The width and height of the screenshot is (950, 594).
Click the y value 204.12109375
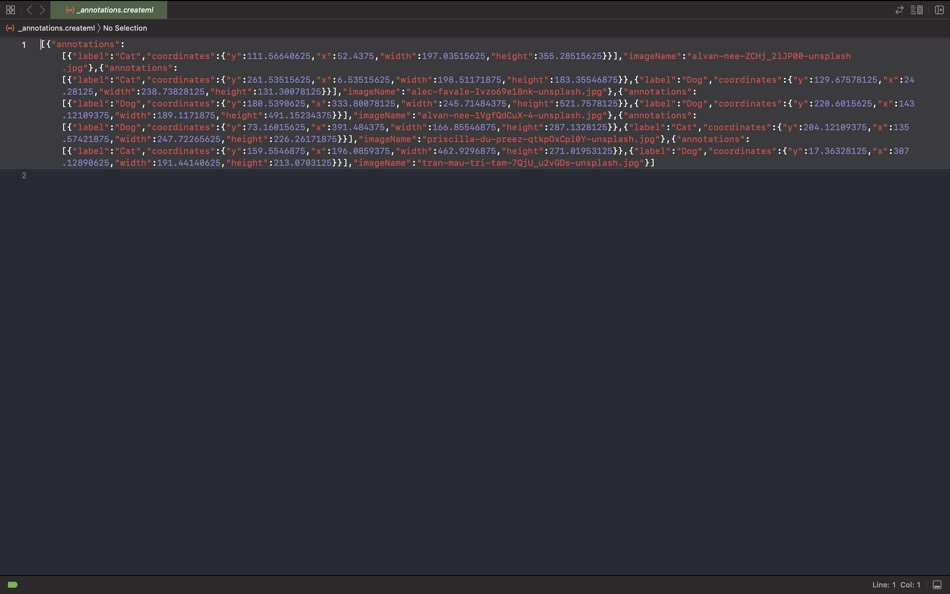pos(835,128)
